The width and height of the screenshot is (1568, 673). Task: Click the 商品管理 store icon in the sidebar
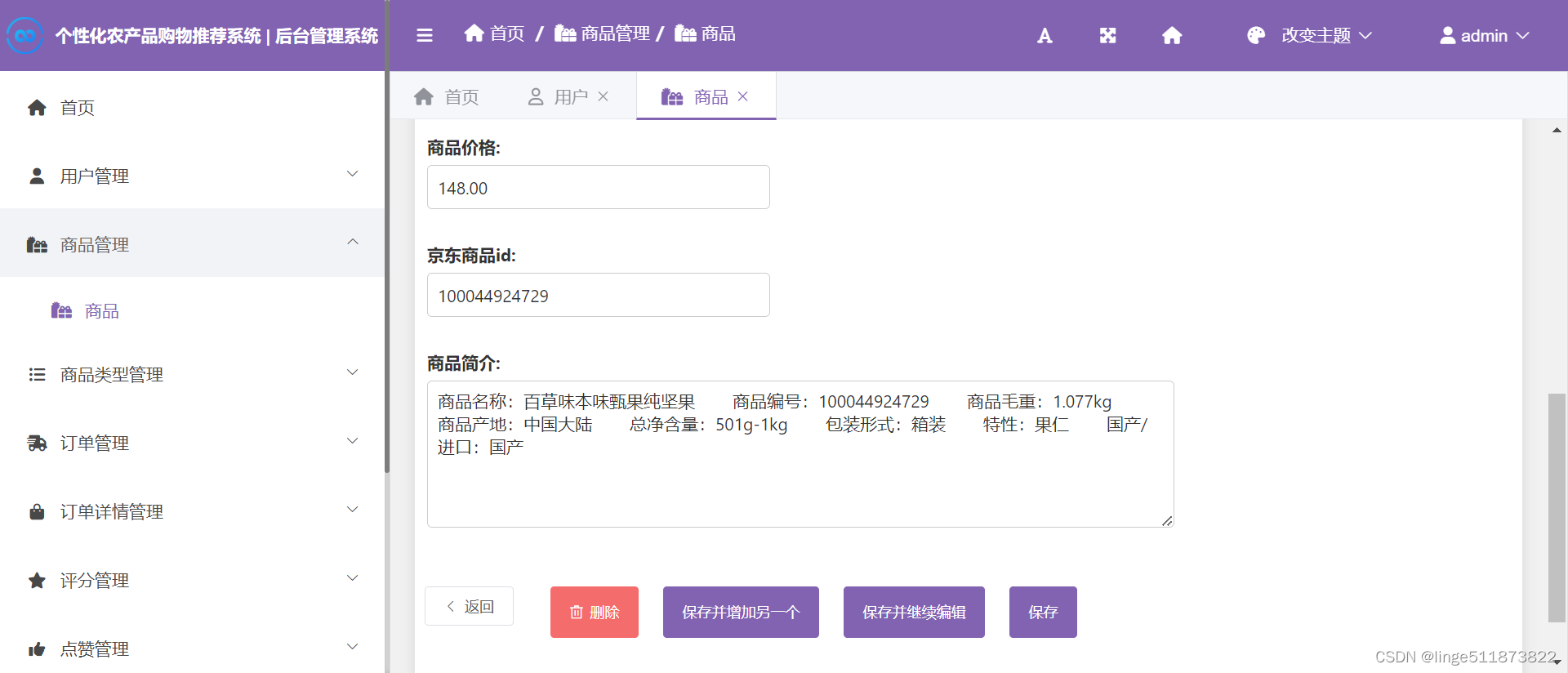(37, 244)
